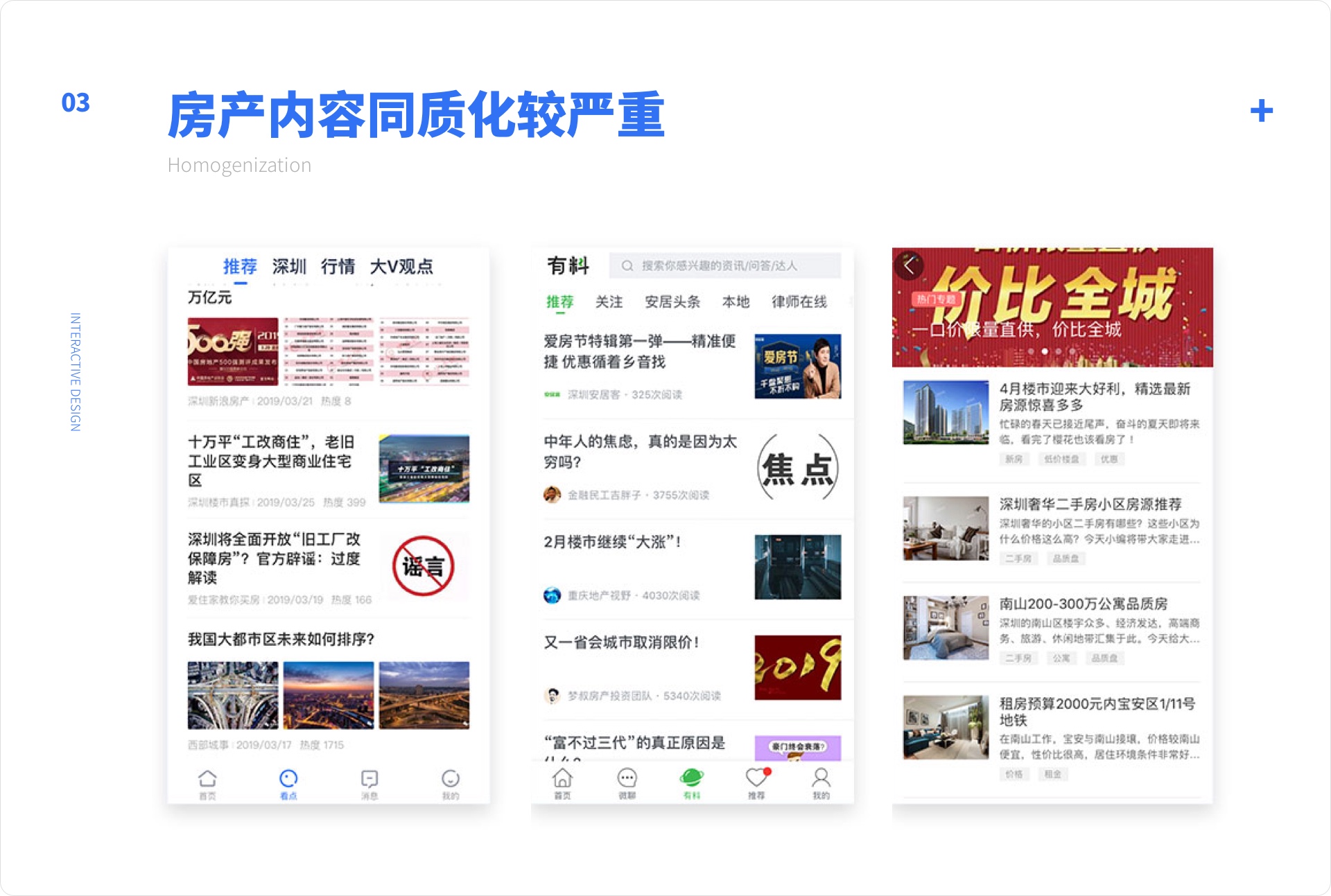The height and width of the screenshot is (896, 1331).
Task: Click the 搜索你感兴趣的资讯 search field
Action: click(x=724, y=266)
